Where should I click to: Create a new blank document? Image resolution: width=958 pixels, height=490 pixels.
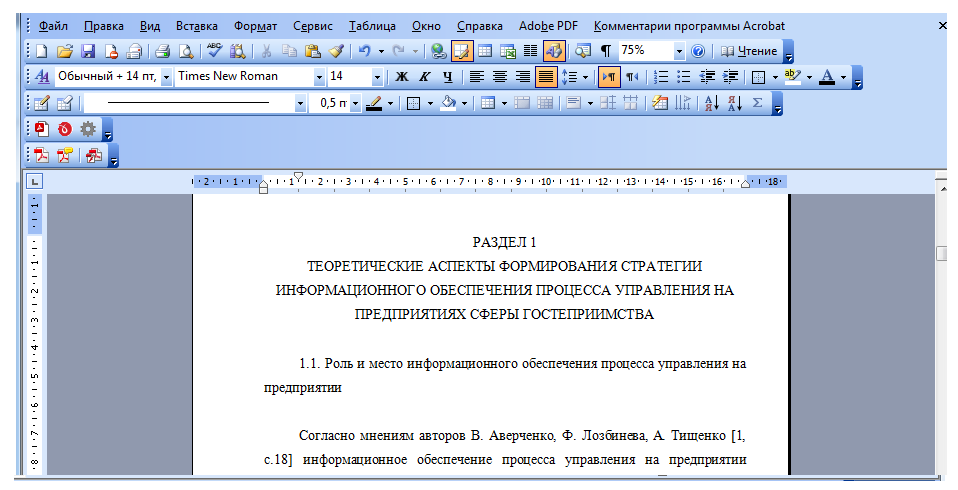tap(42, 51)
